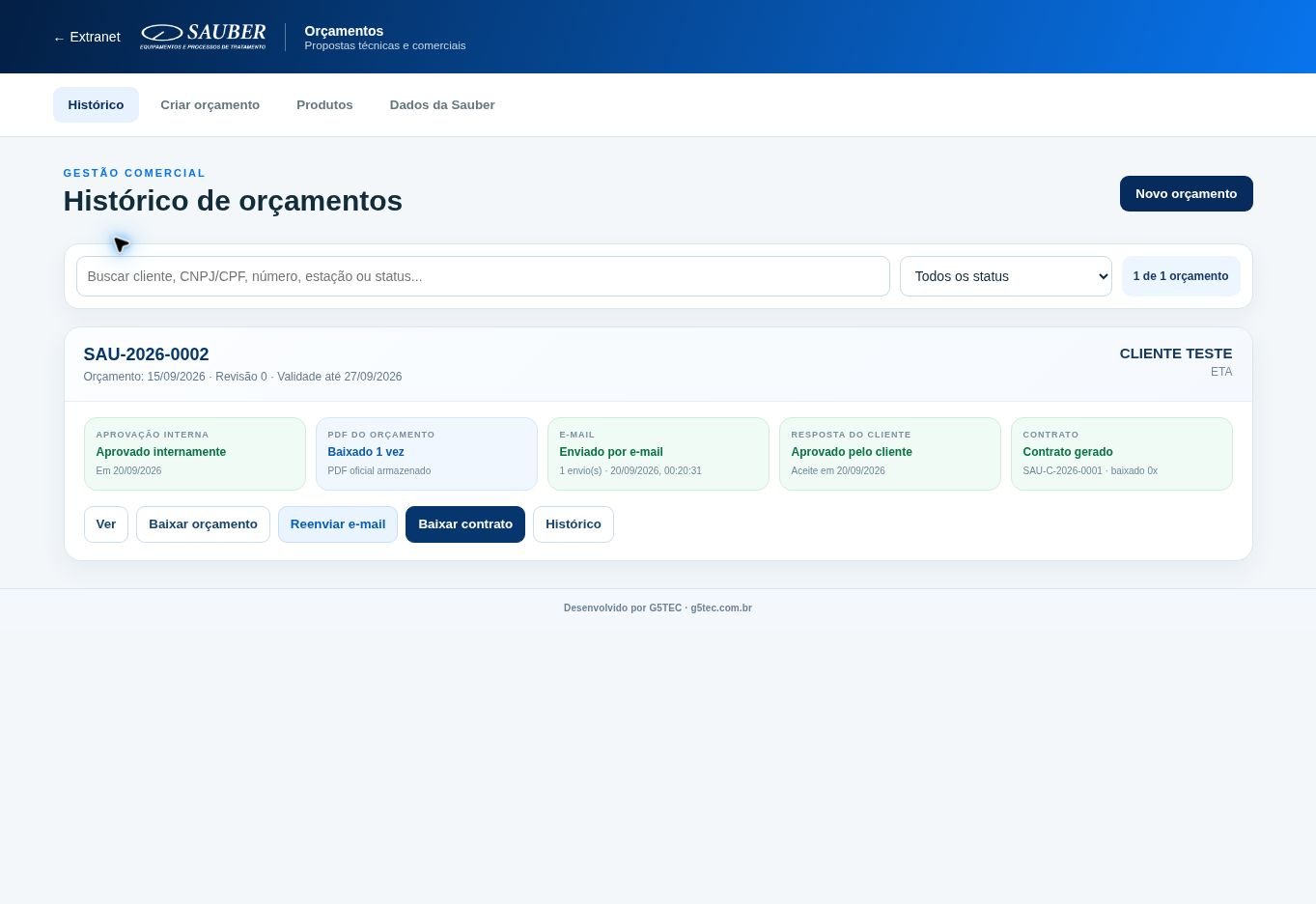Click the Orçamentos title in the header
The width and height of the screenshot is (1316, 904).
coord(344,31)
